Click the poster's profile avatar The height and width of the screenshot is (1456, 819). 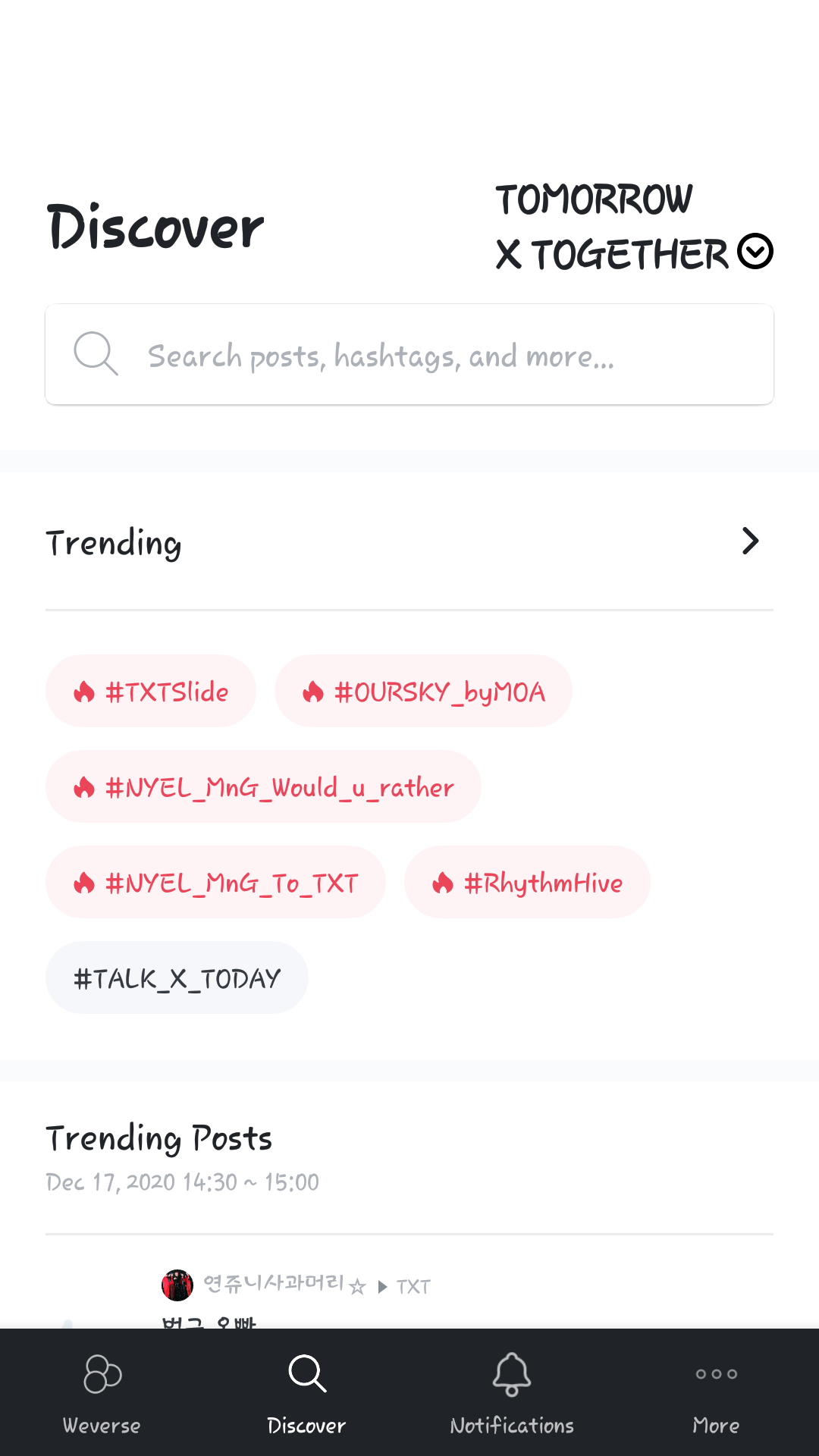tap(177, 1285)
